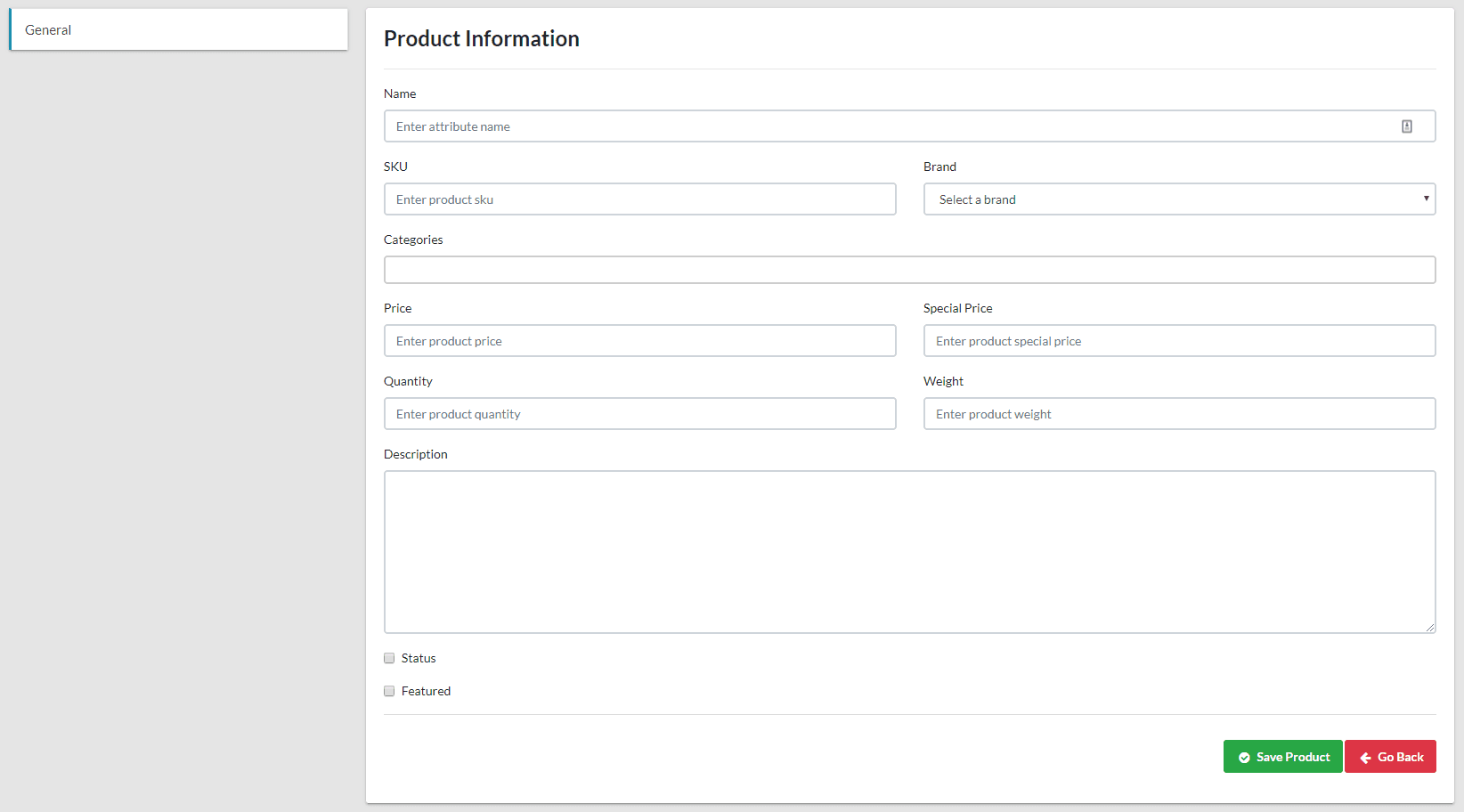Focus the product price field
1464x812 pixels.
pos(639,341)
